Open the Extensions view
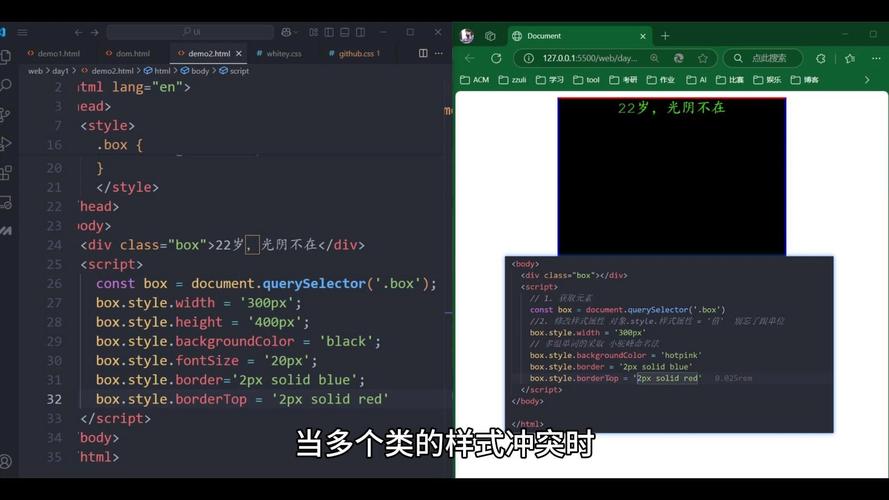 (x=5, y=173)
